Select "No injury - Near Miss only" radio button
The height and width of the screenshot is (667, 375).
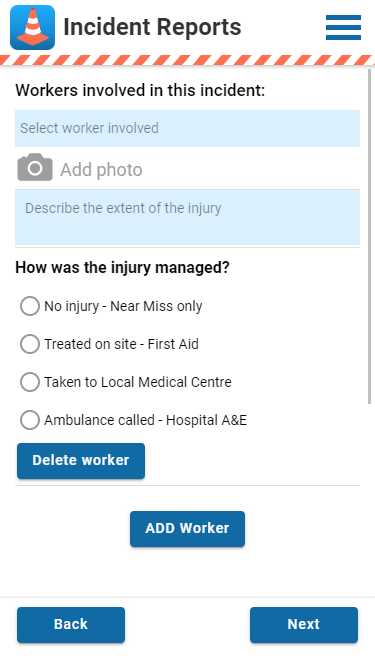coord(30,306)
